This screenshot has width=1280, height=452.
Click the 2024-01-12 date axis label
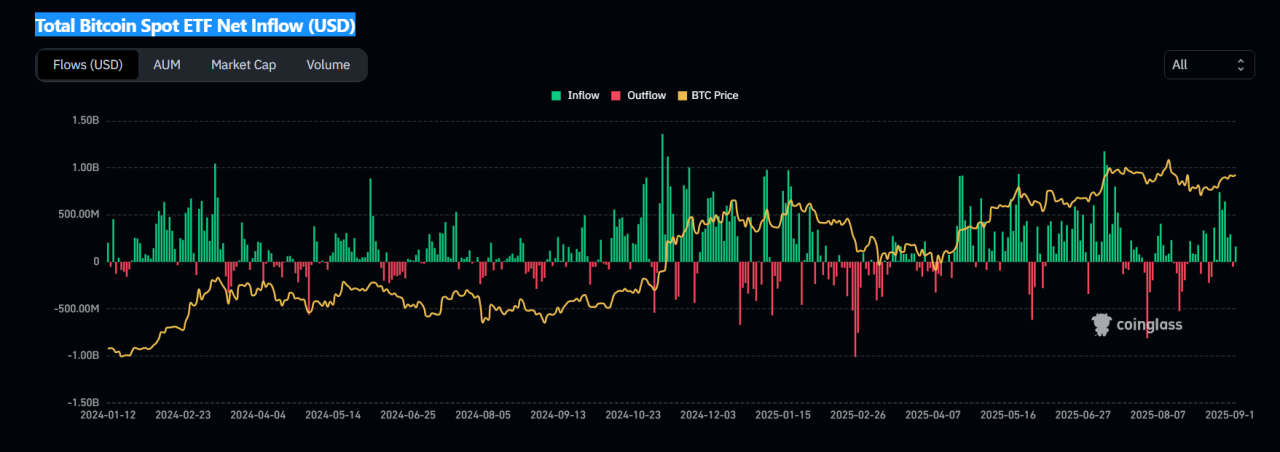[x=107, y=413]
